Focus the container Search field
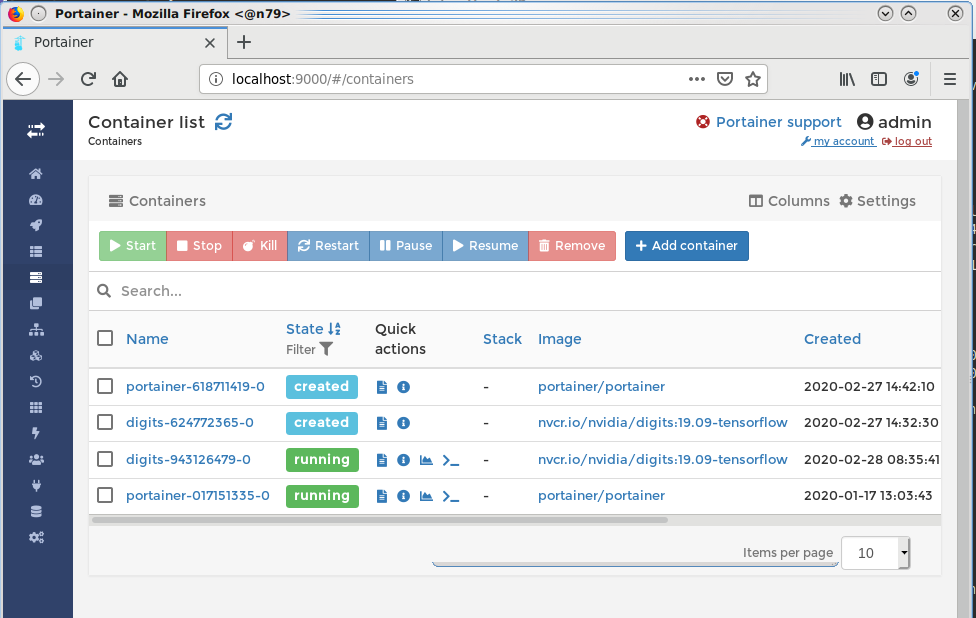 pos(515,291)
